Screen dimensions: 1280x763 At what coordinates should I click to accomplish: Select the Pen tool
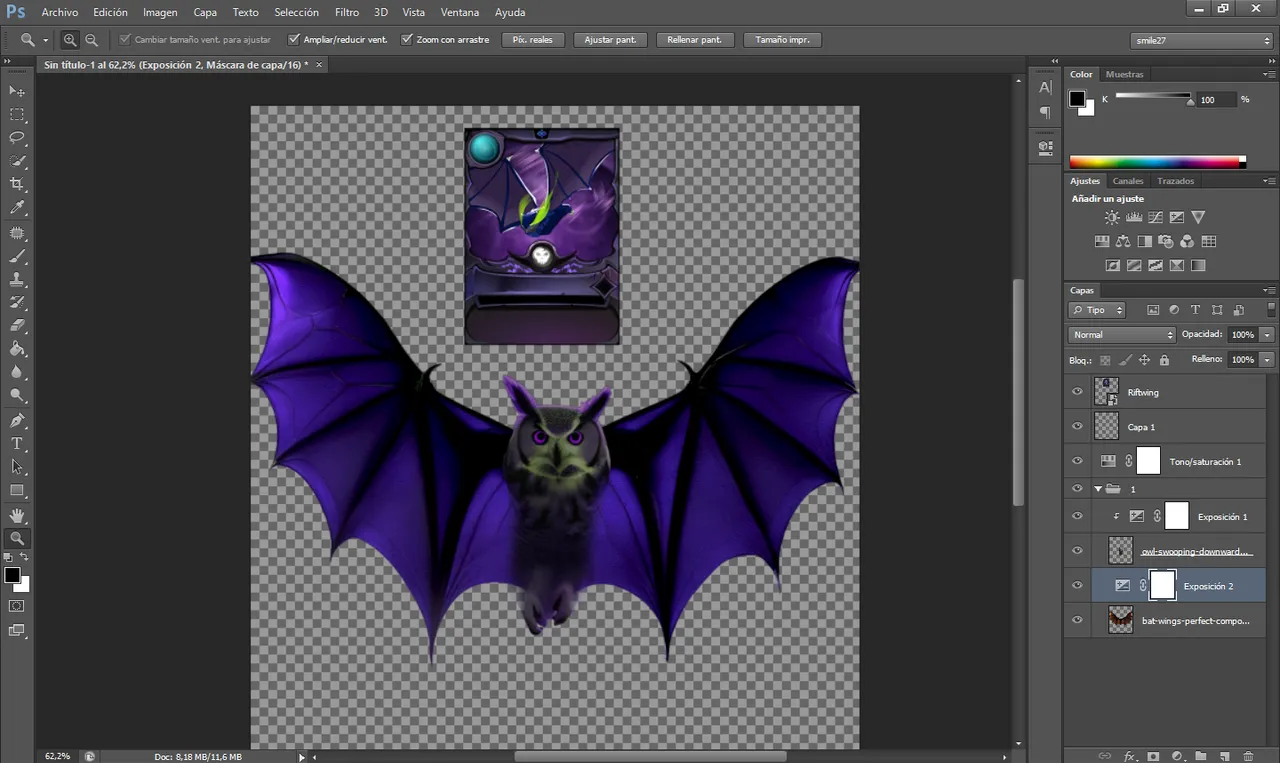pos(17,420)
